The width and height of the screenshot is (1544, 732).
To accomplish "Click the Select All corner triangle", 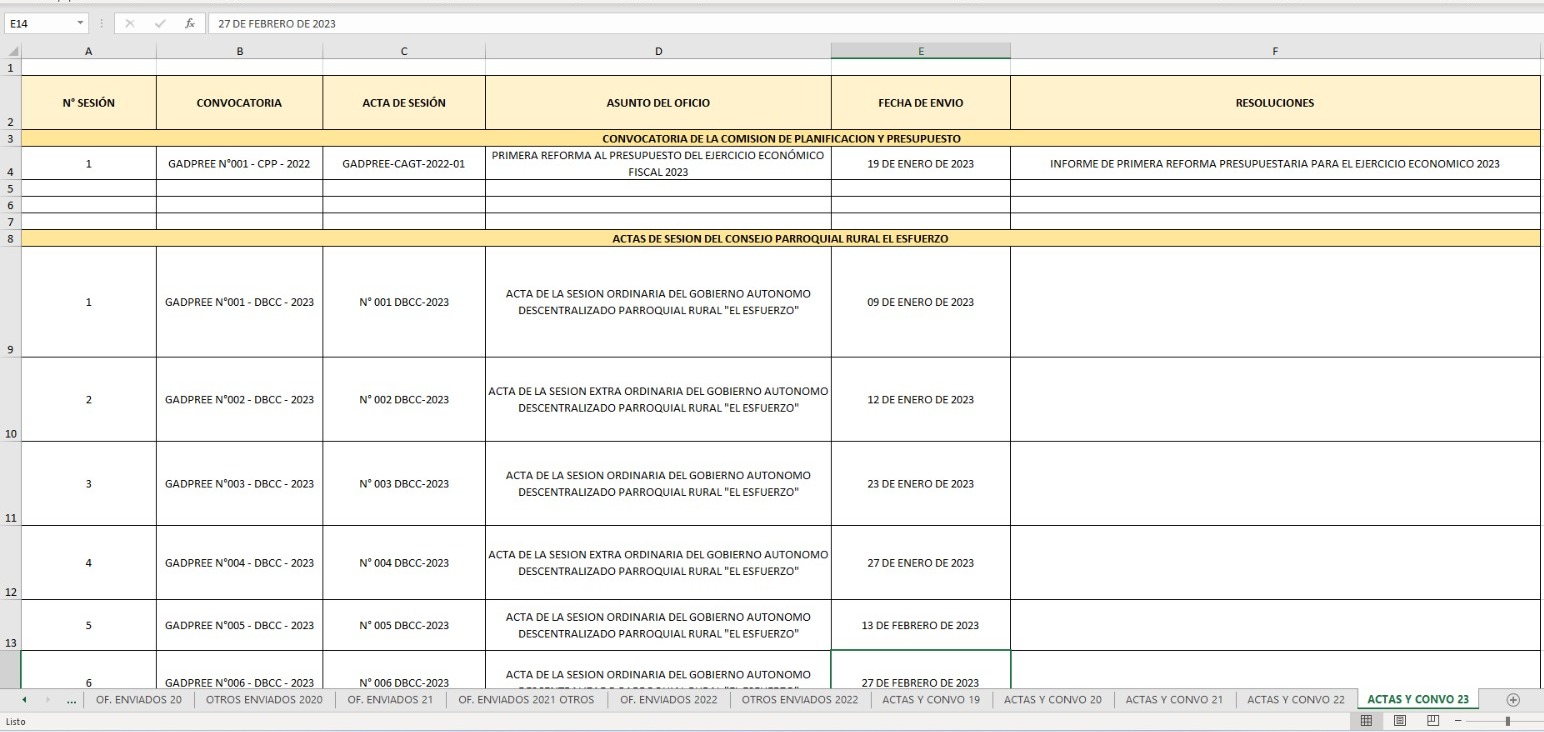I will pyautogui.click(x=11, y=51).
